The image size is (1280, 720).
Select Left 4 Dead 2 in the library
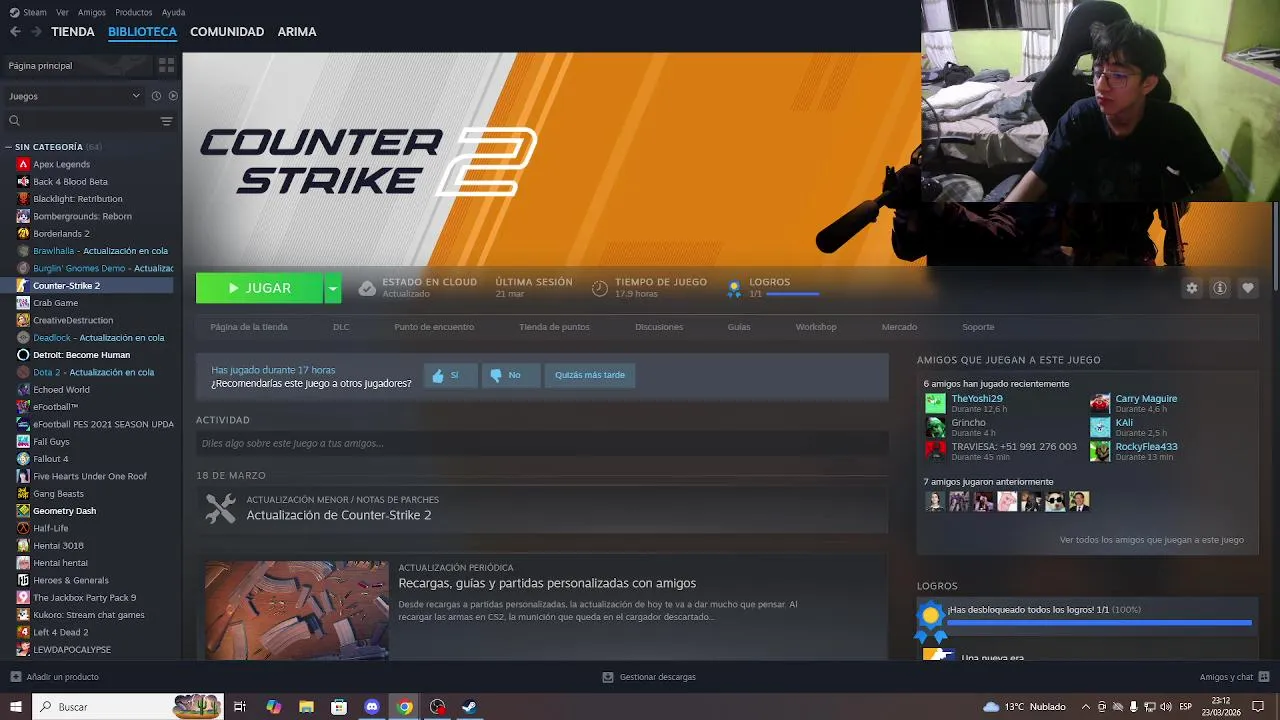click(x=60, y=632)
